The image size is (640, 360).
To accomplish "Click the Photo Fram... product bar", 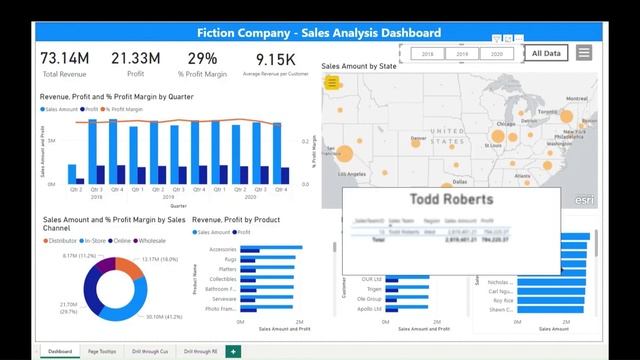I will (267, 307).
